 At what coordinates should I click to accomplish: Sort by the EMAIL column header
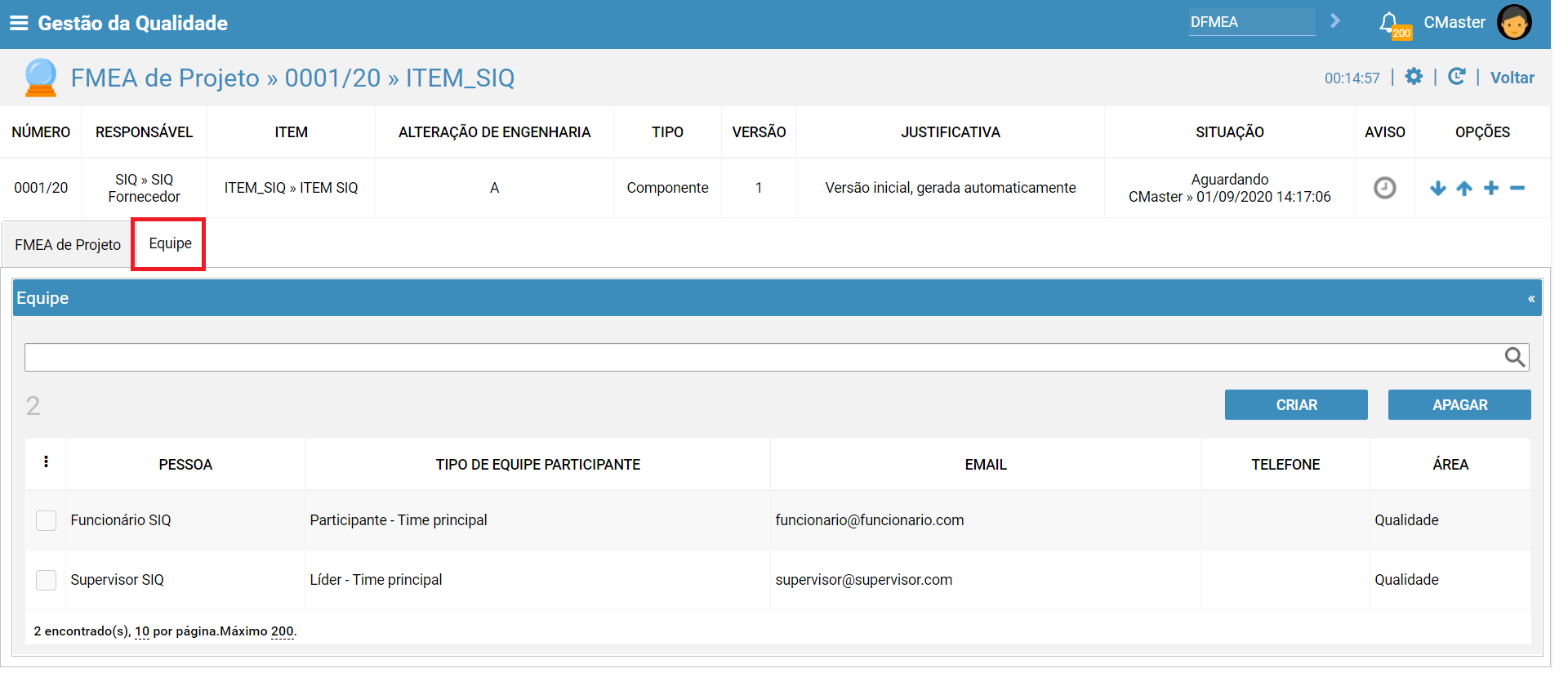pyautogui.click(x=986, y=465)
